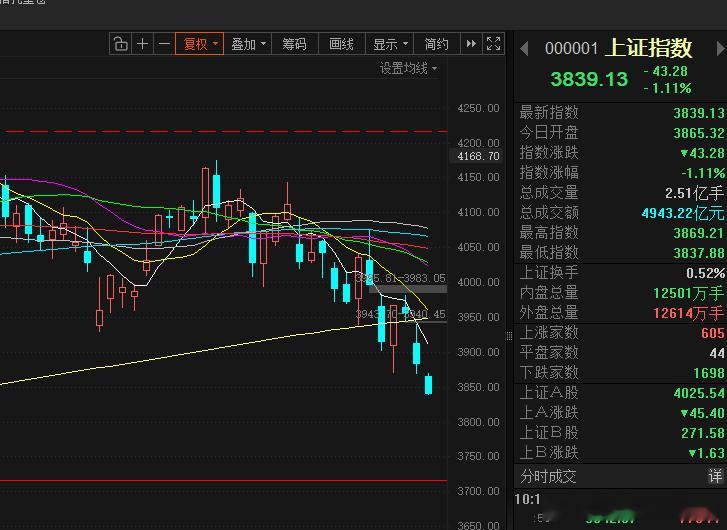
Task: Select the 画线 drawing tool button
Action: click(x=342, y=44)
